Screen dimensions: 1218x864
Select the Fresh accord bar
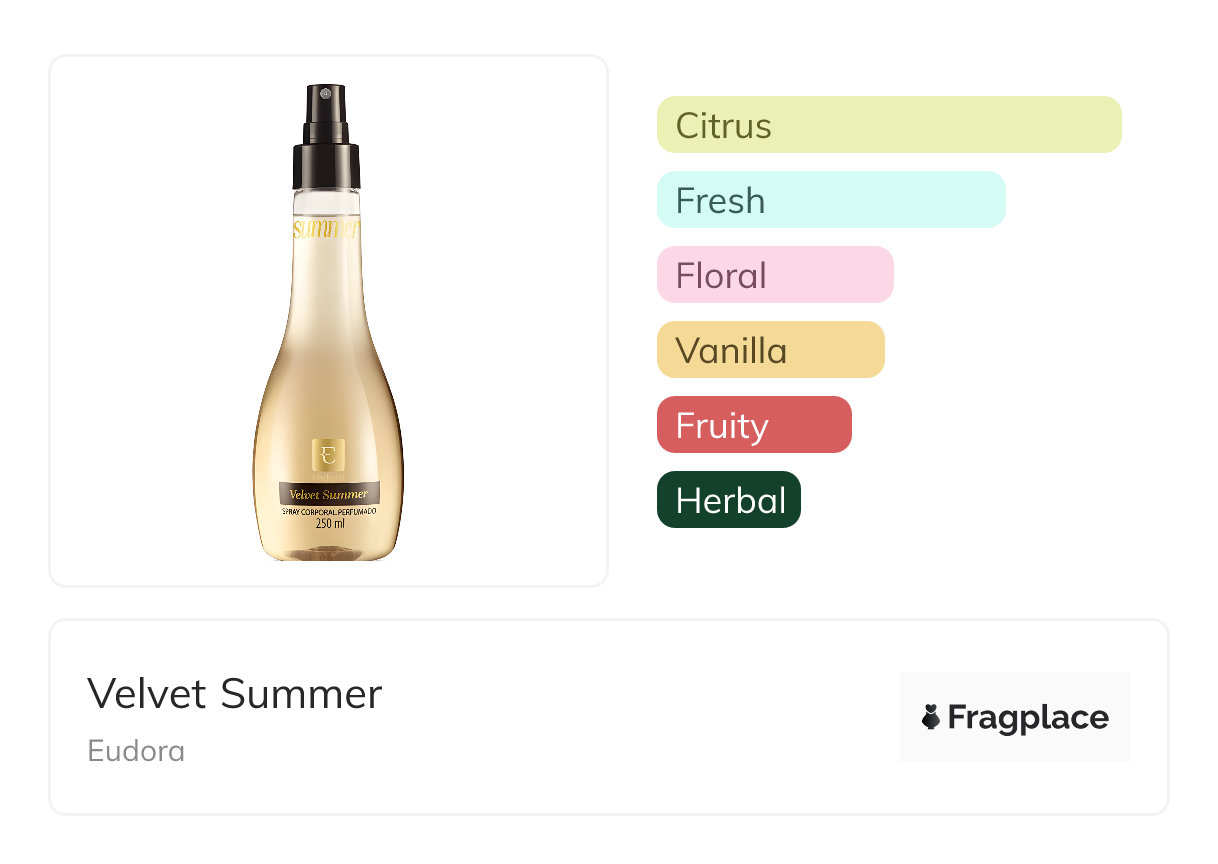pyautogui.click(x=830, y=200)
